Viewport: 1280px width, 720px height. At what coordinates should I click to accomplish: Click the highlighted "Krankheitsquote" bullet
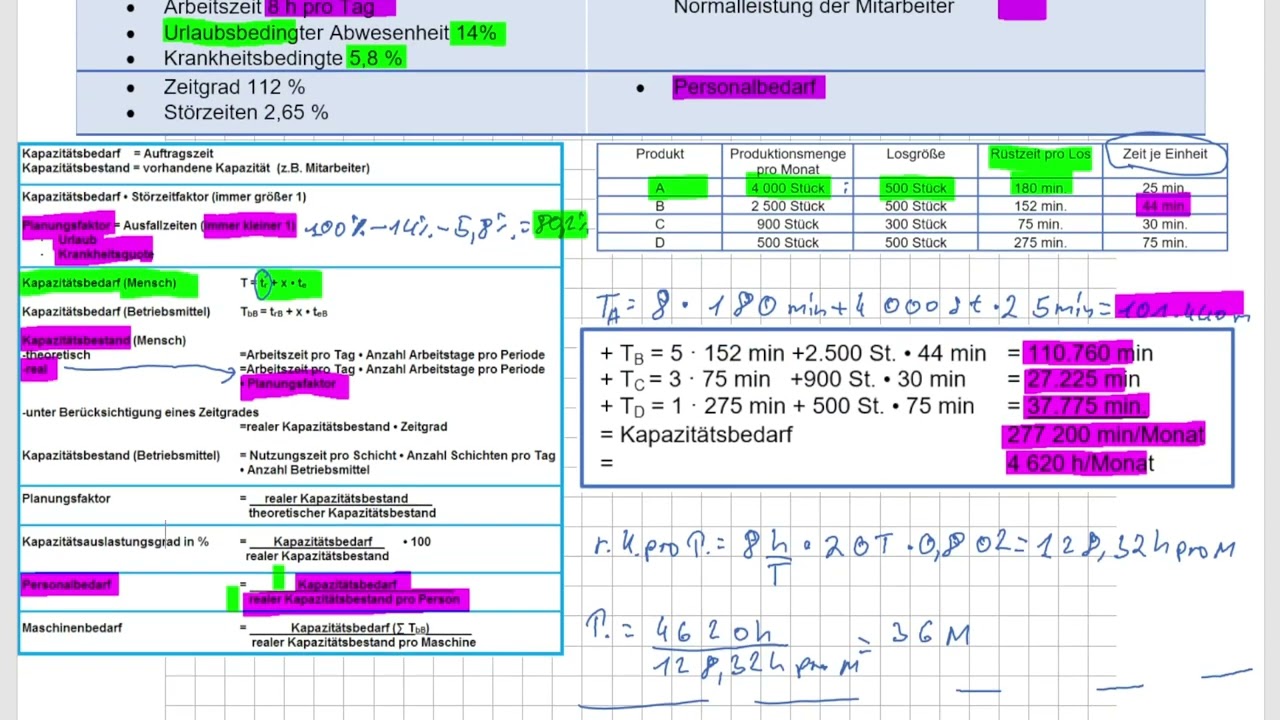(x=105, y=255)
